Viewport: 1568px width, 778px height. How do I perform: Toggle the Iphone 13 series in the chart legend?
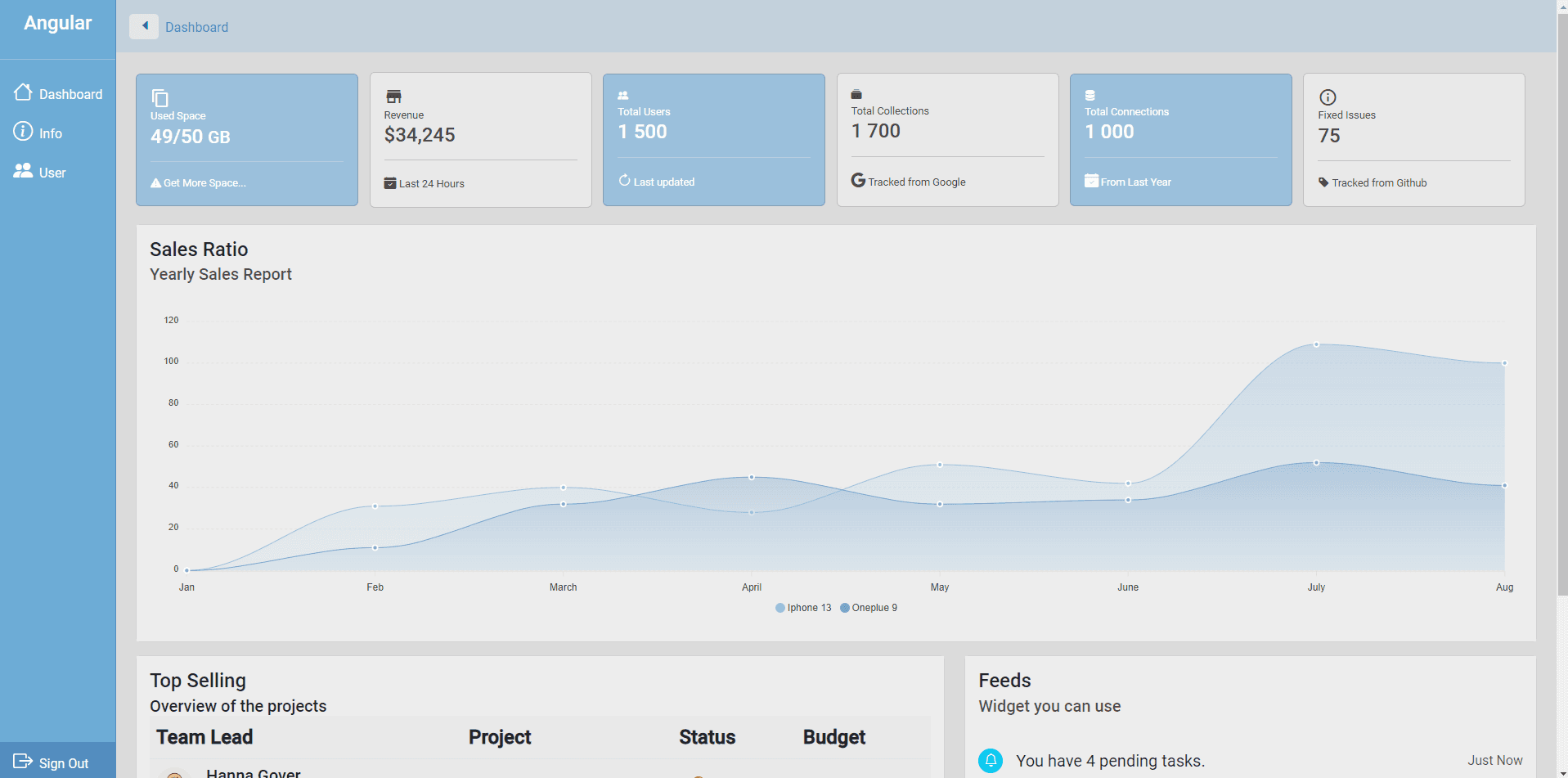[803, 607]
